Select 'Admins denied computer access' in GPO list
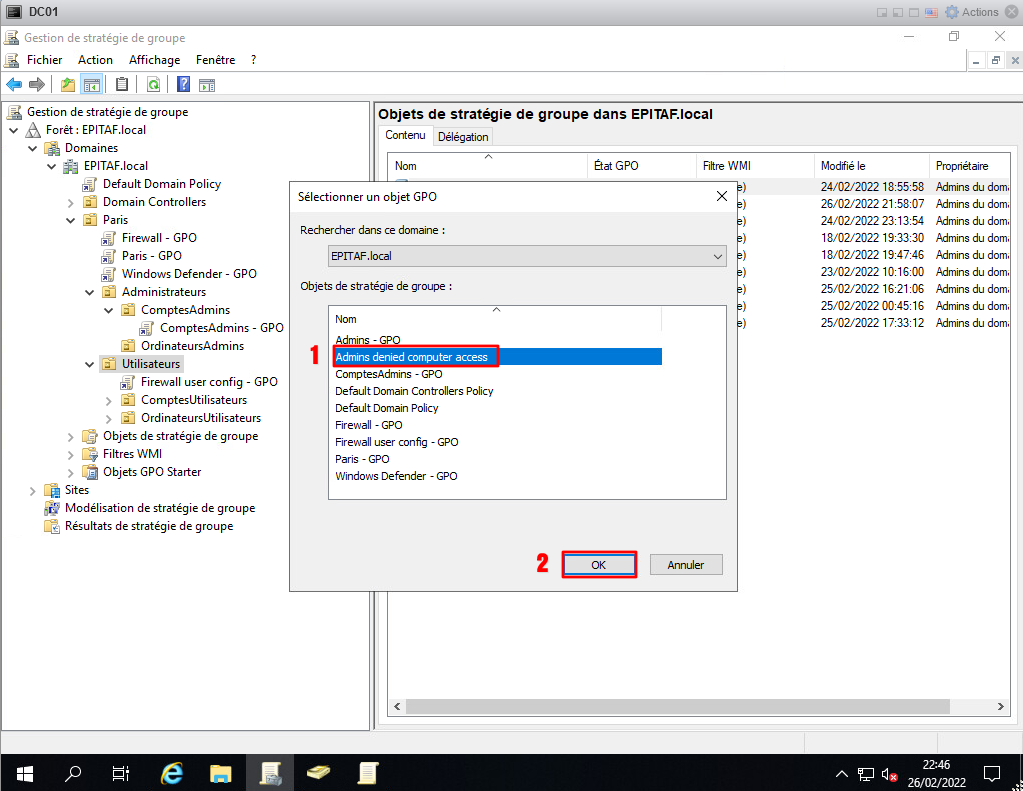This screenshot has width=1023, height=791. [411, 357]
